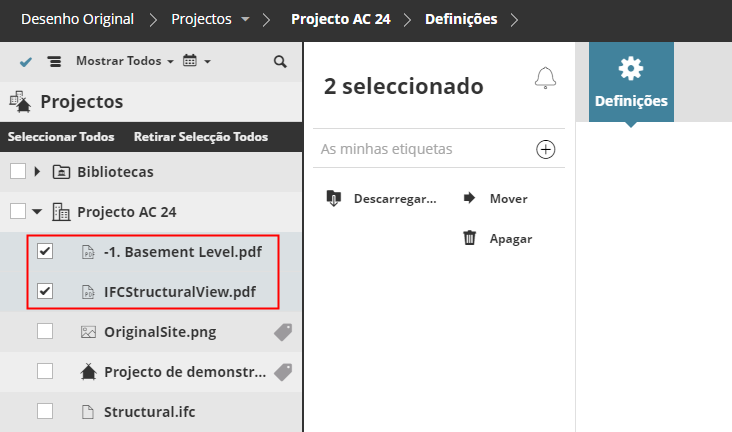The width and height of the screenshot is (732, 432).
Task: Click the blue checkmark selection icon
Action: click(26, 62)
